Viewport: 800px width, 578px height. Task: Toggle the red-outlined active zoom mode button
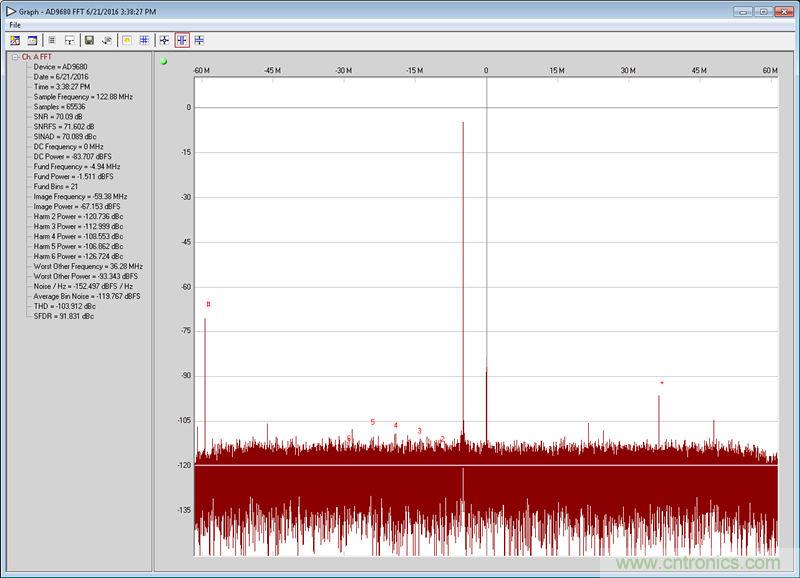click(181, 40)
